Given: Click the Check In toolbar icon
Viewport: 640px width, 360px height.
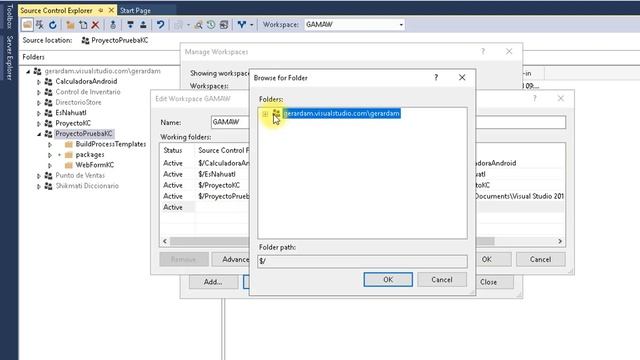Looking at the screenshot, I should 143,25.
